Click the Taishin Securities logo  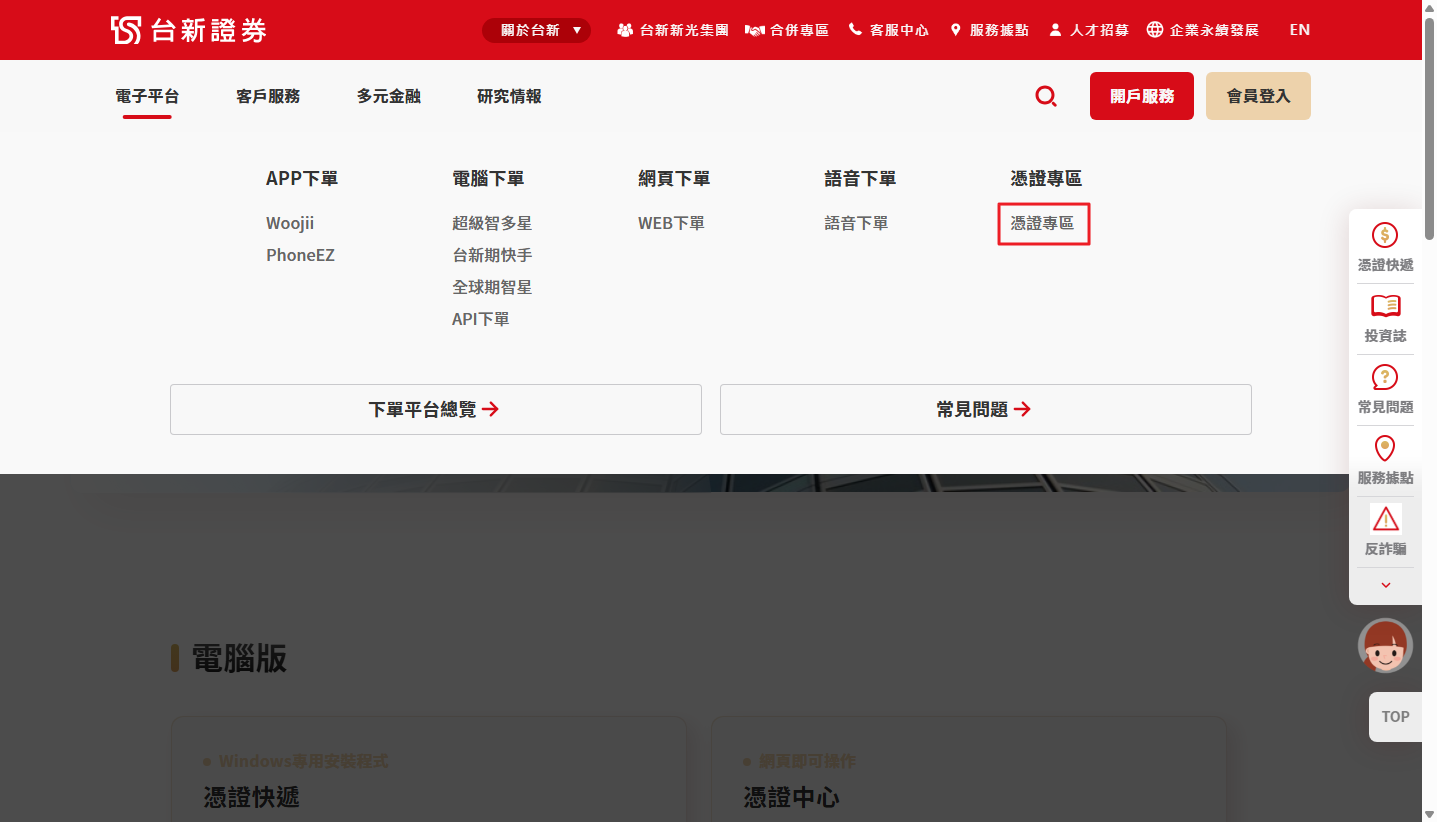188,30
